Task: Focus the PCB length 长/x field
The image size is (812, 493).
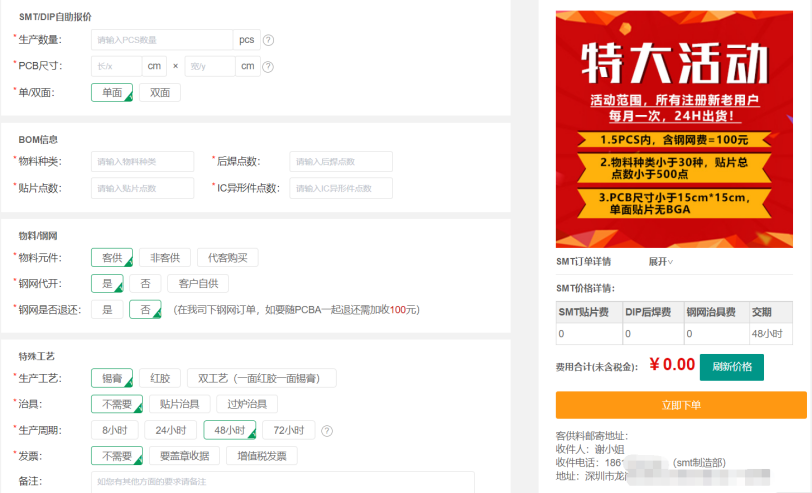Action: 116,66
